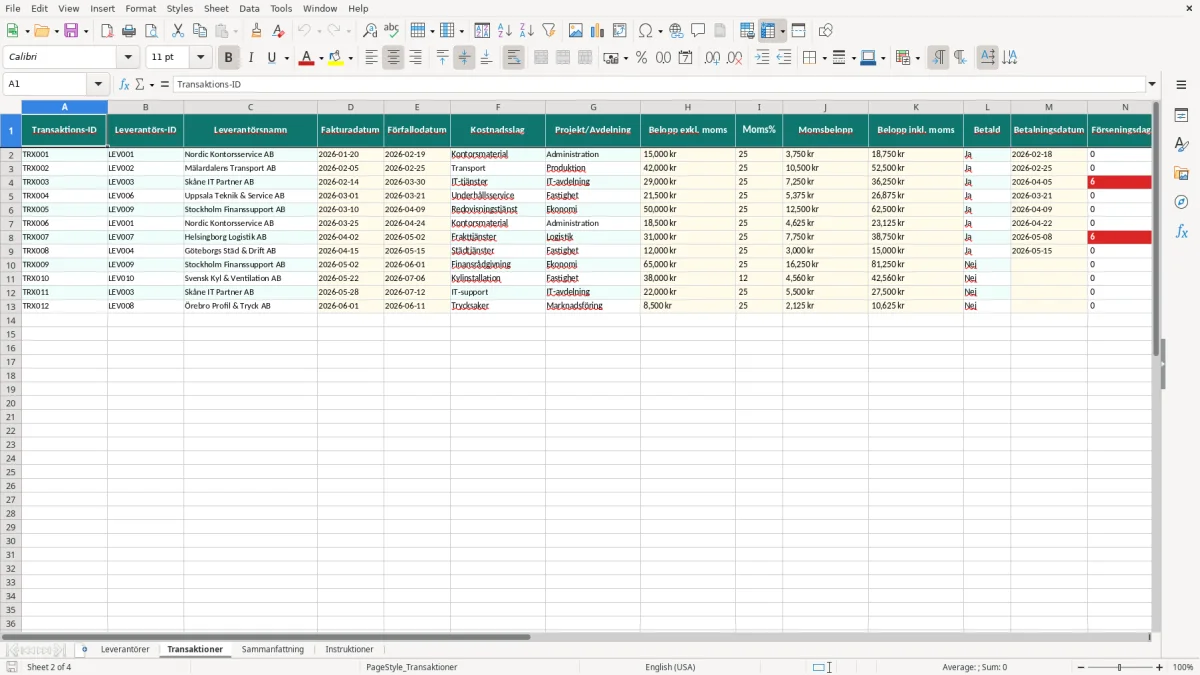
Task: Click the Save document icon
Action: (71, 31)
